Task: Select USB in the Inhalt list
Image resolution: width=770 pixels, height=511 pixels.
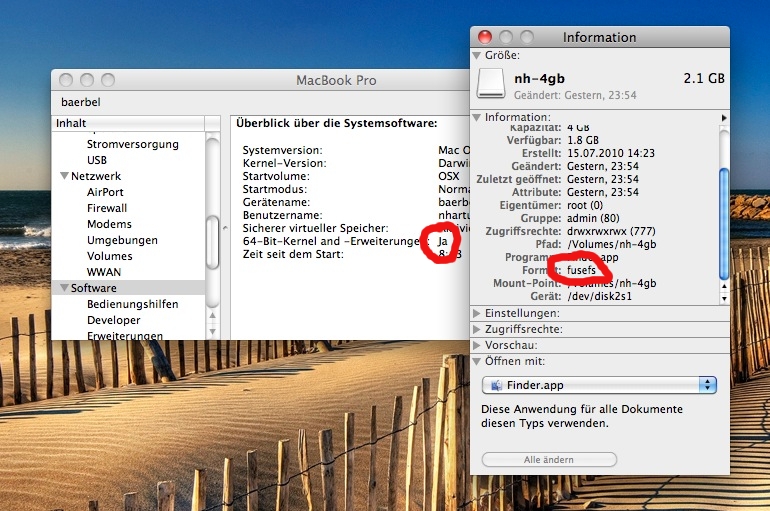Action: click(97, 160)
